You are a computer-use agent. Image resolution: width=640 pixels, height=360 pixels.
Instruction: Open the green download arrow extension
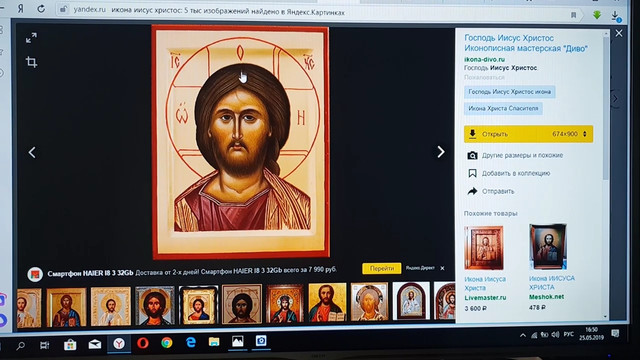tap(597, 15)
